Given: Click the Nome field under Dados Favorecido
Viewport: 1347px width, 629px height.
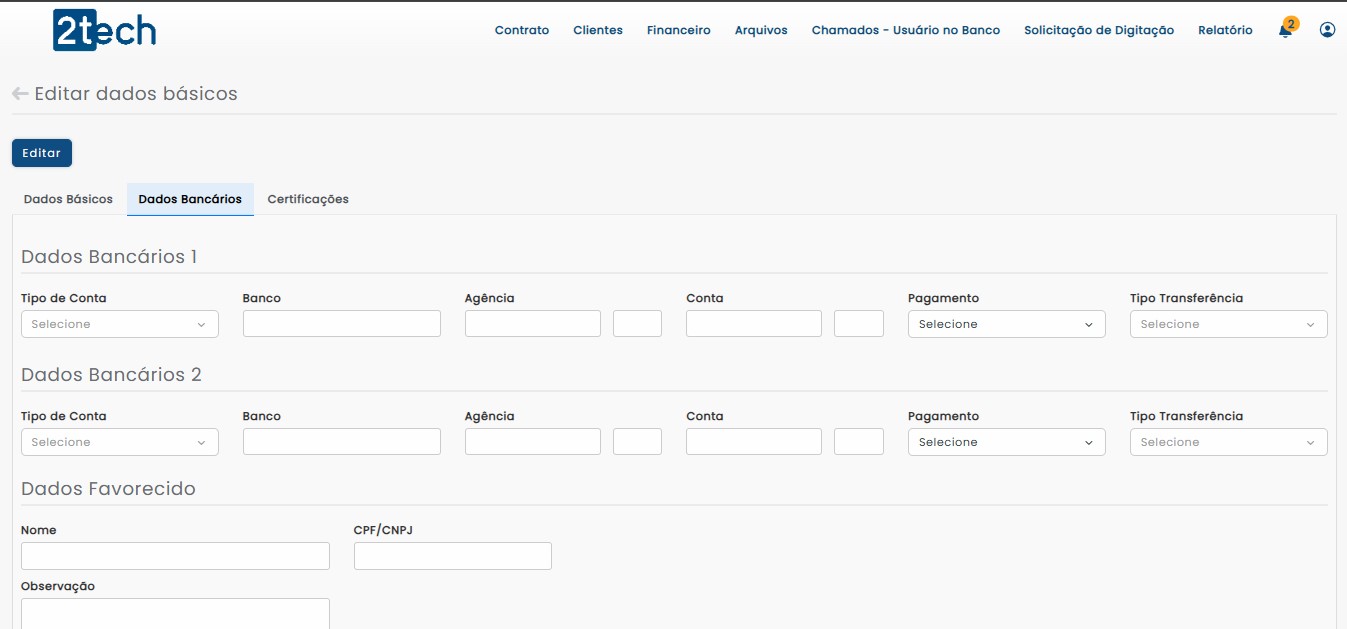Looking at the screenshot, I should pyautogui.click(x=175, y=556).
